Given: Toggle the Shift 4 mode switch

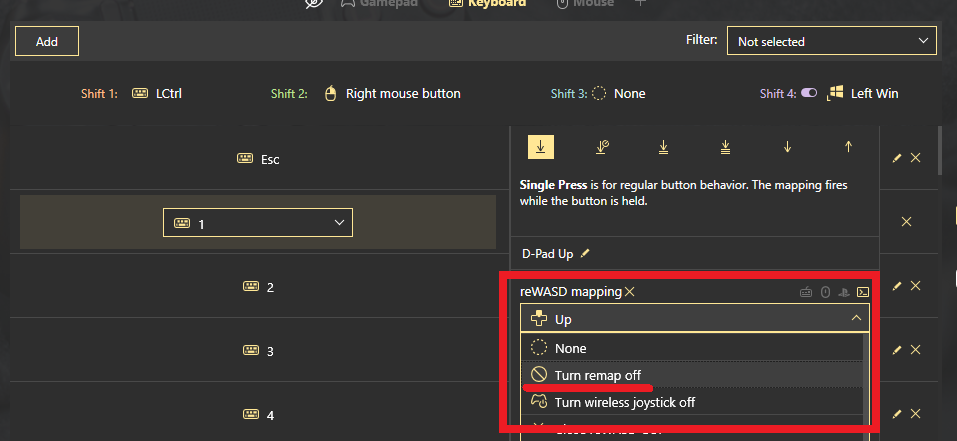Looking at the screenshot, I should click(x=809, y=93).
